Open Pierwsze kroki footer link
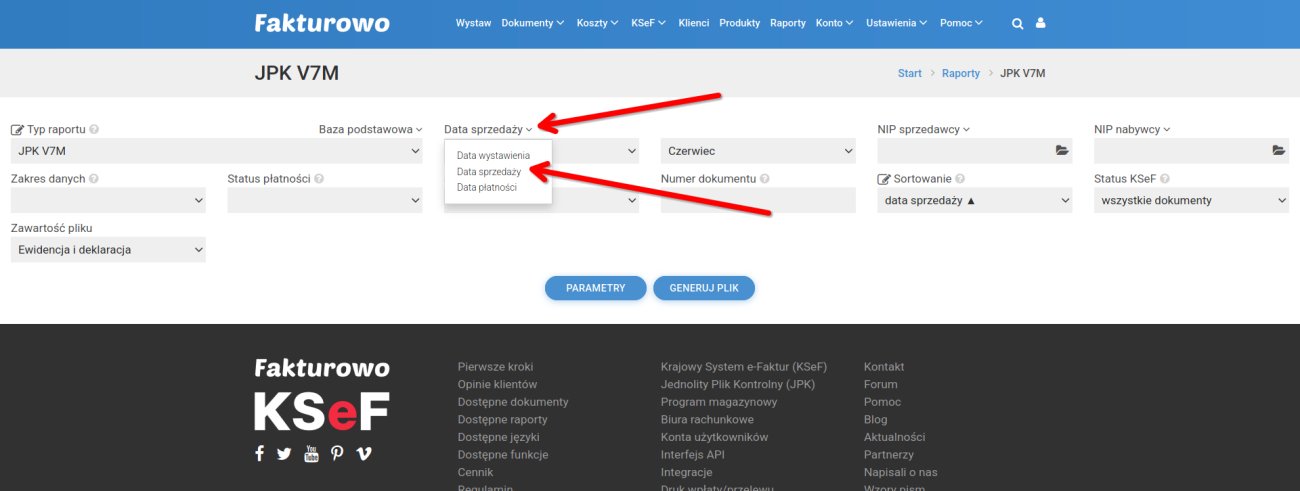The height and width of the screenshot is (491, 1300). click(496, 367)
